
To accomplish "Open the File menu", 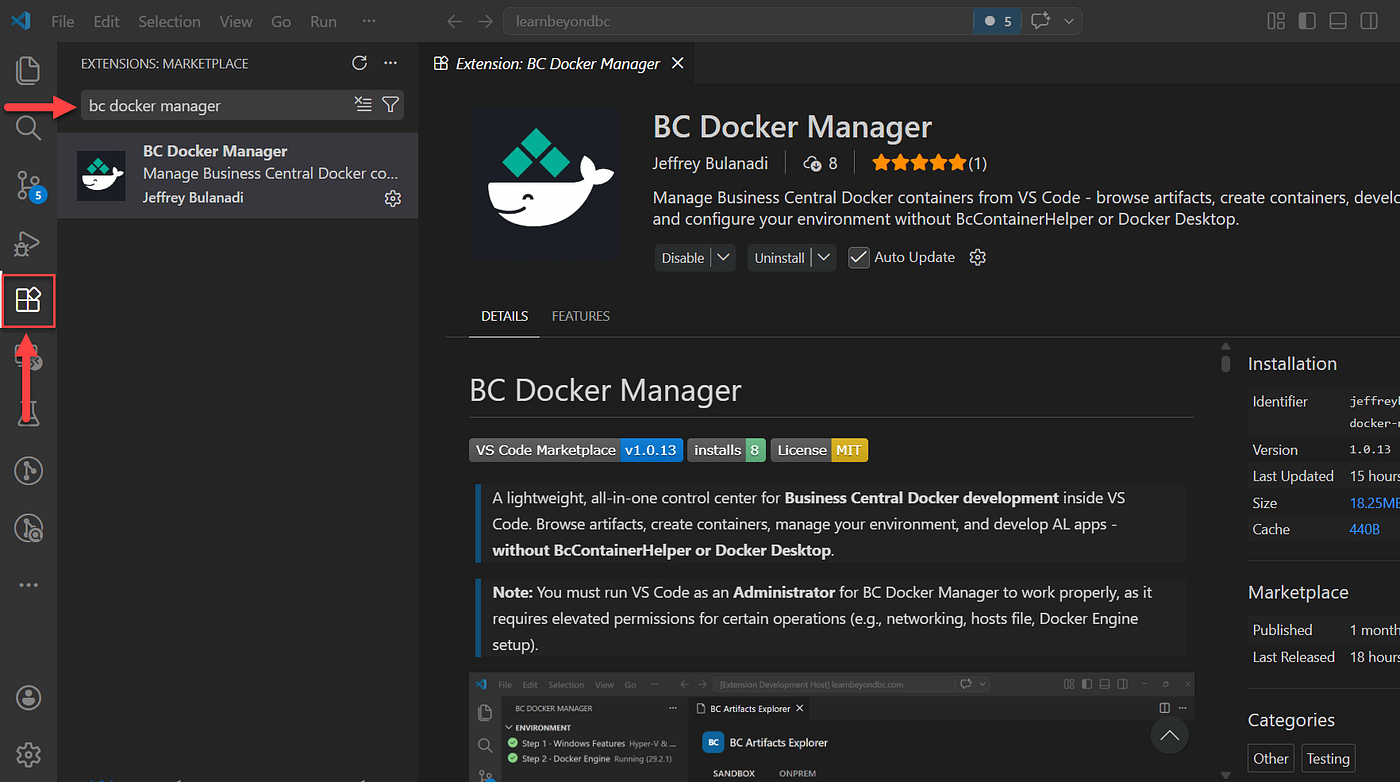I will pyautogui.click(x=62, y=21).
